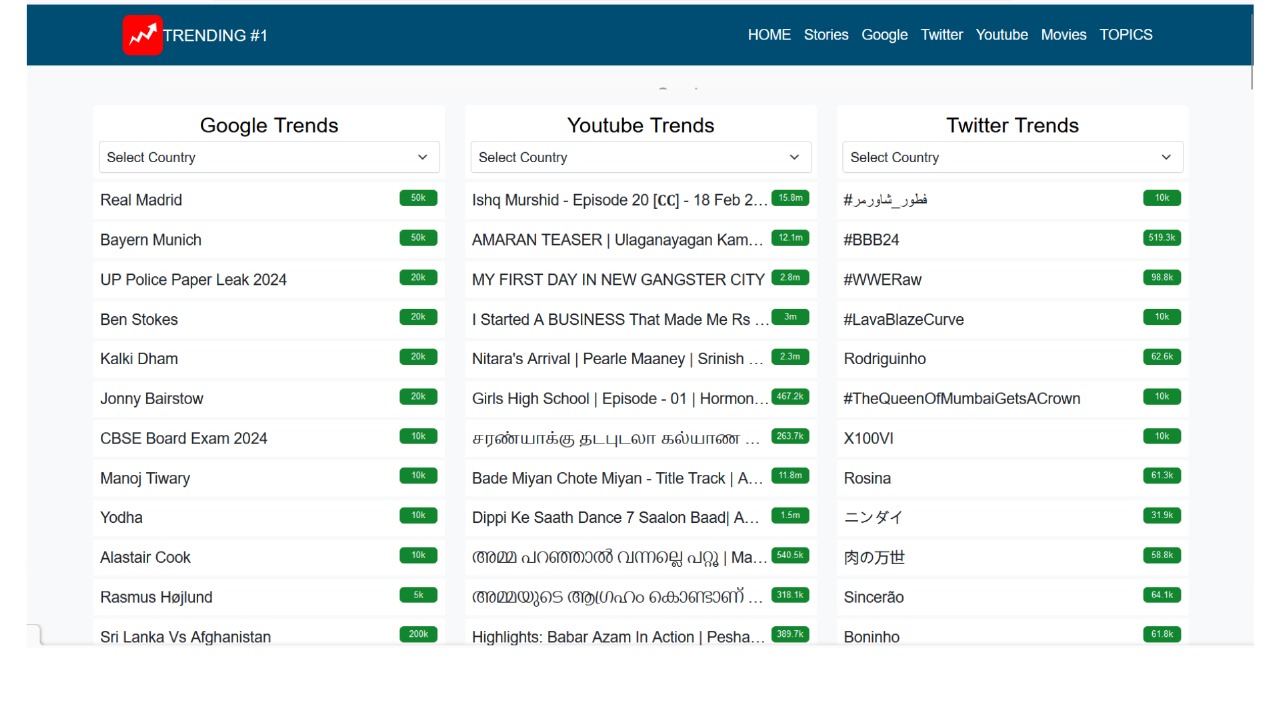
Task: Open the Stories section from navbar
Action: click(x=826, y=34)
